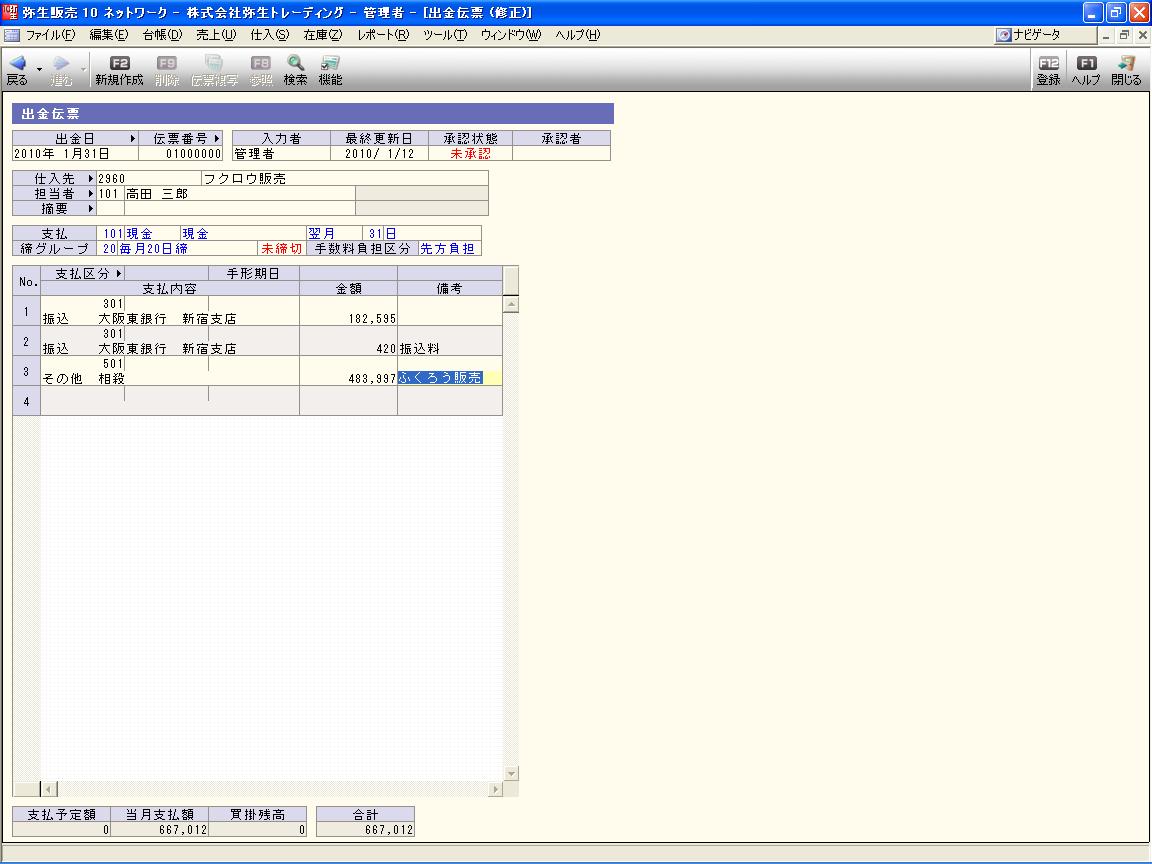Open the 在庫(Z) menu
The width and height of the screenshot is (1152, 864).
pos(323,35)
